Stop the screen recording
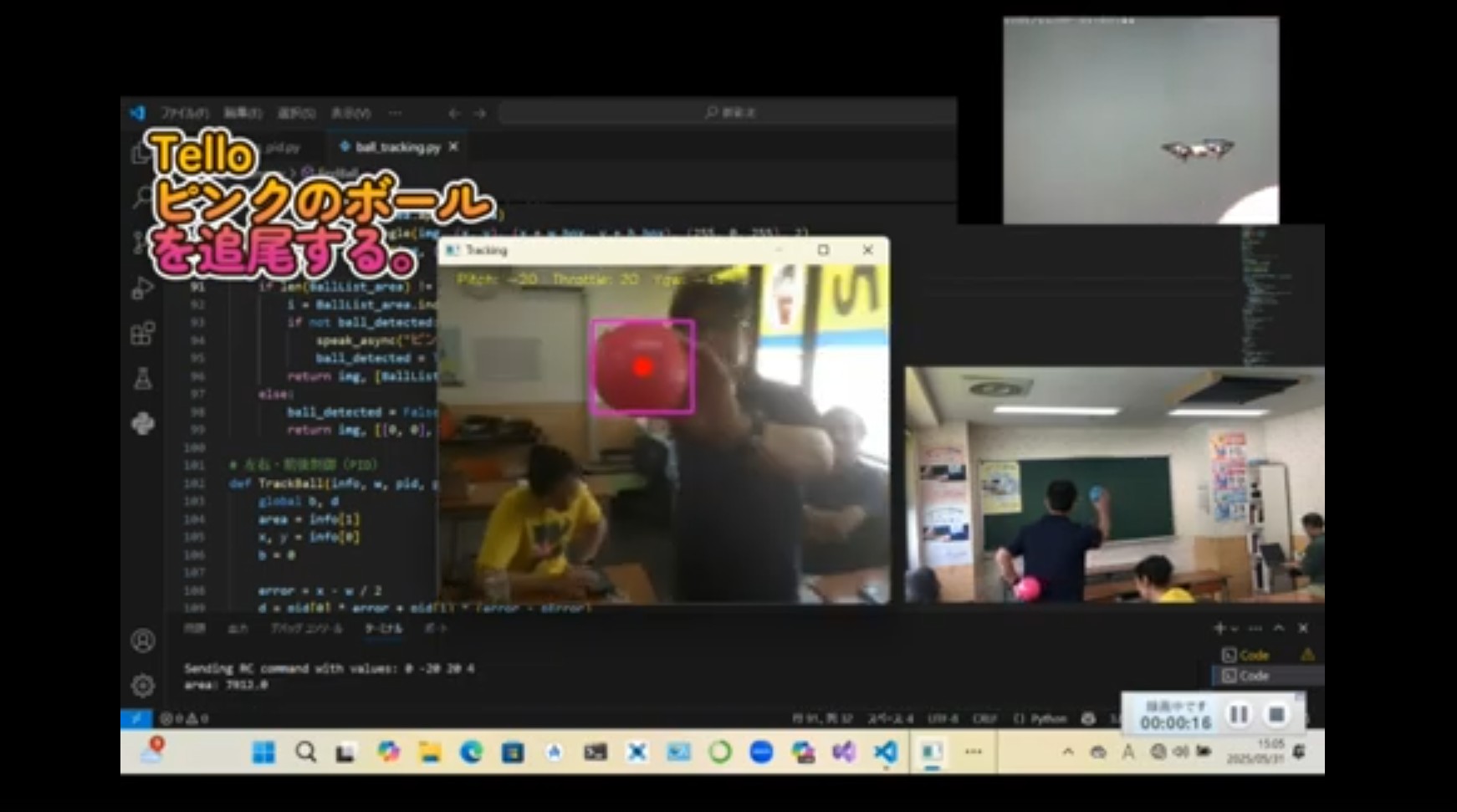The width and height of the screenshot is (1457, 812). (1276, 714)
